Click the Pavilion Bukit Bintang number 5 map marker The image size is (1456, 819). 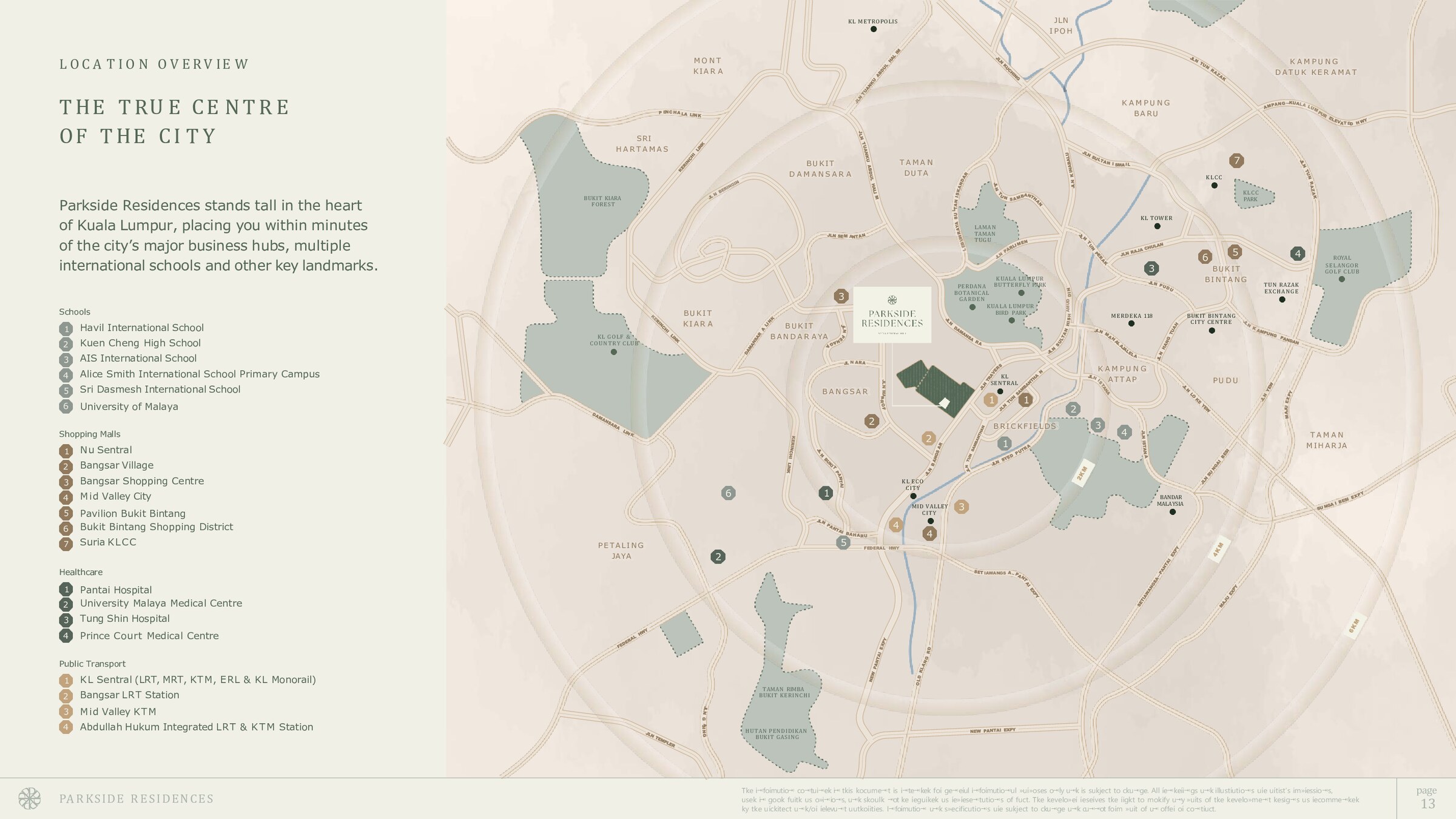point(1235,252)
